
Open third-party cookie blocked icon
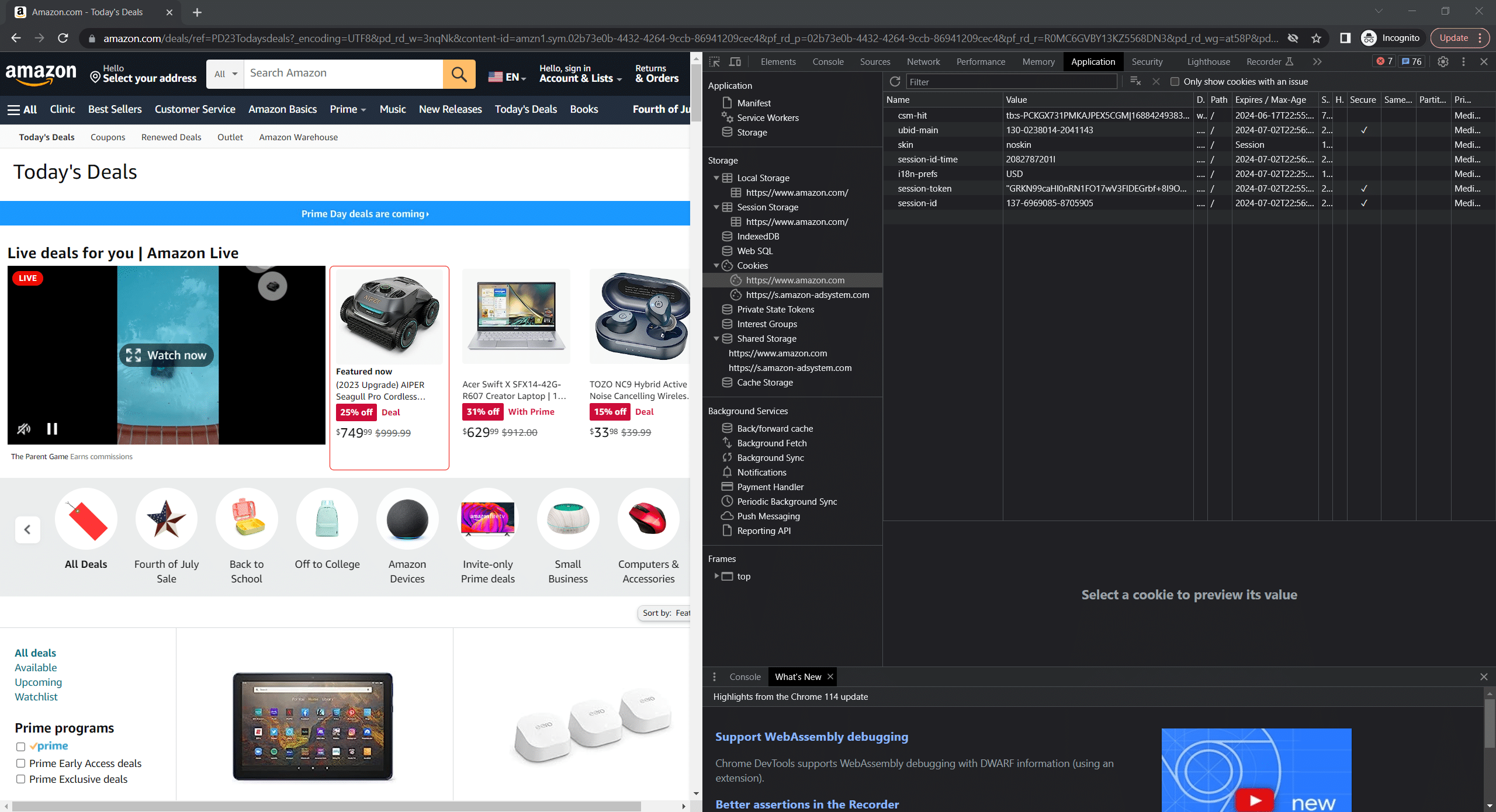pyautogui.click(x=1293, y=38)
